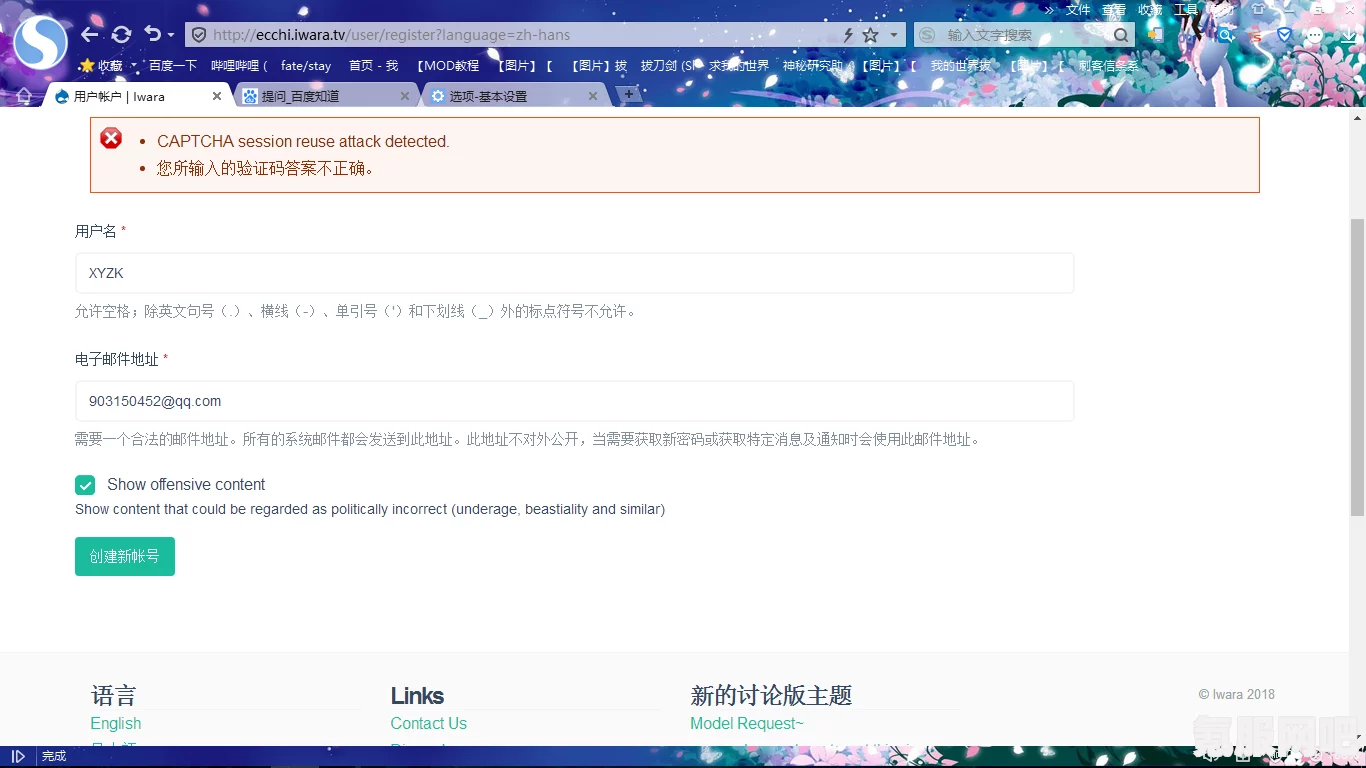
Task: Click the 电子邮件地址 input field
Action: pyautogui.click(x=574, y=401)
